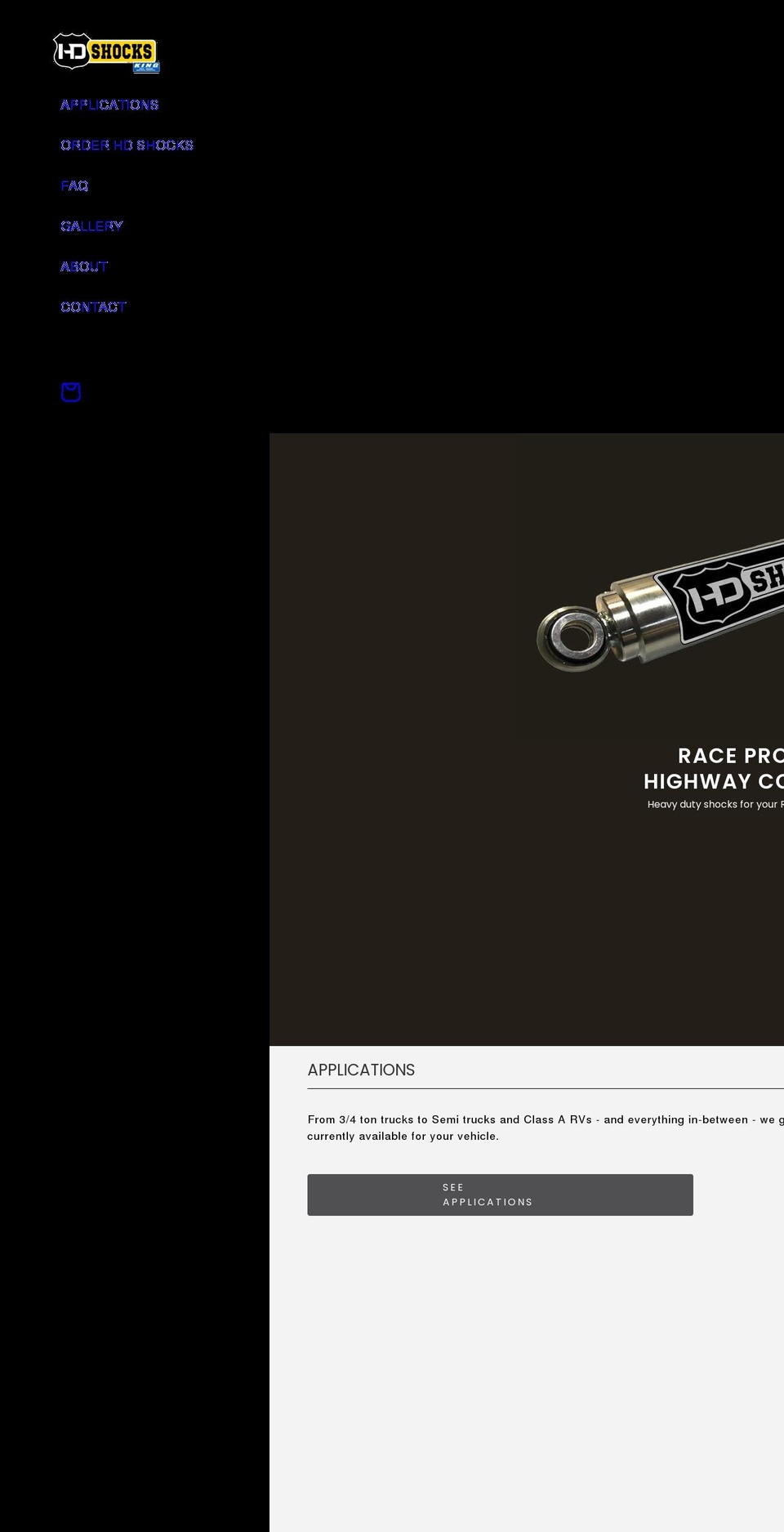Open the About page
The image size is (784, 1532).
click(84, 266)
